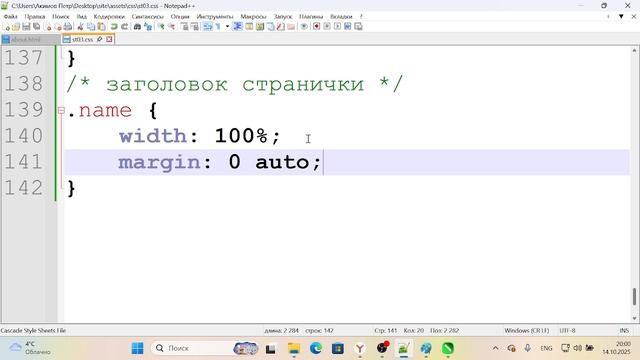Zoom in using the toolbar magnifier icon

point(161,27)
